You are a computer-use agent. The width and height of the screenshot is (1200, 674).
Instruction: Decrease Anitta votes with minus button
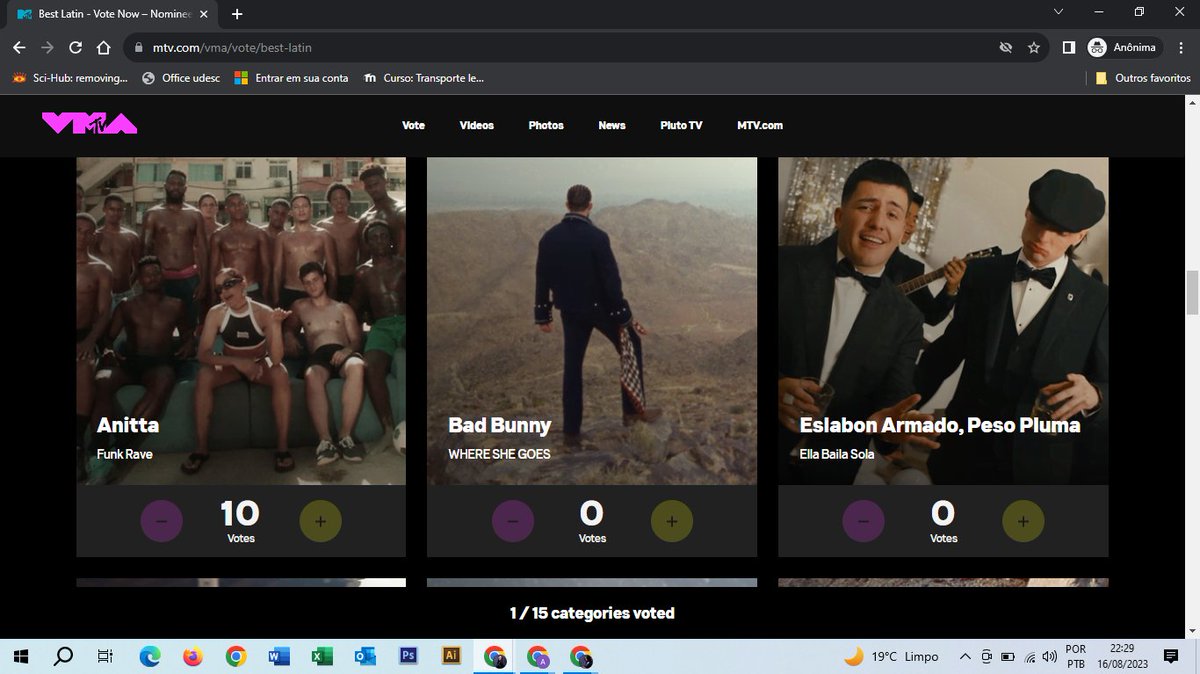click(x=162, y=521)
